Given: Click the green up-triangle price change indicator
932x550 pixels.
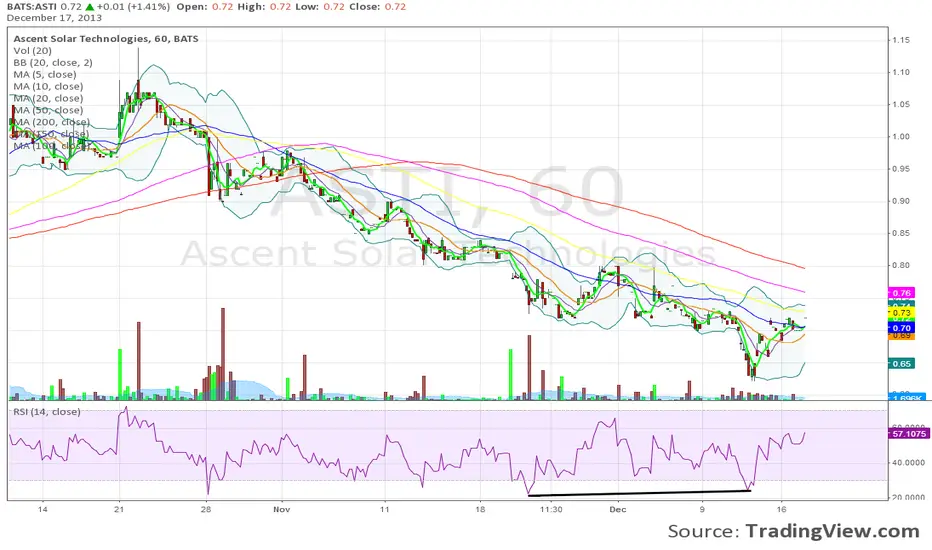Looking at the screenshot, I should pyautogui.click(x=89, y=7).
